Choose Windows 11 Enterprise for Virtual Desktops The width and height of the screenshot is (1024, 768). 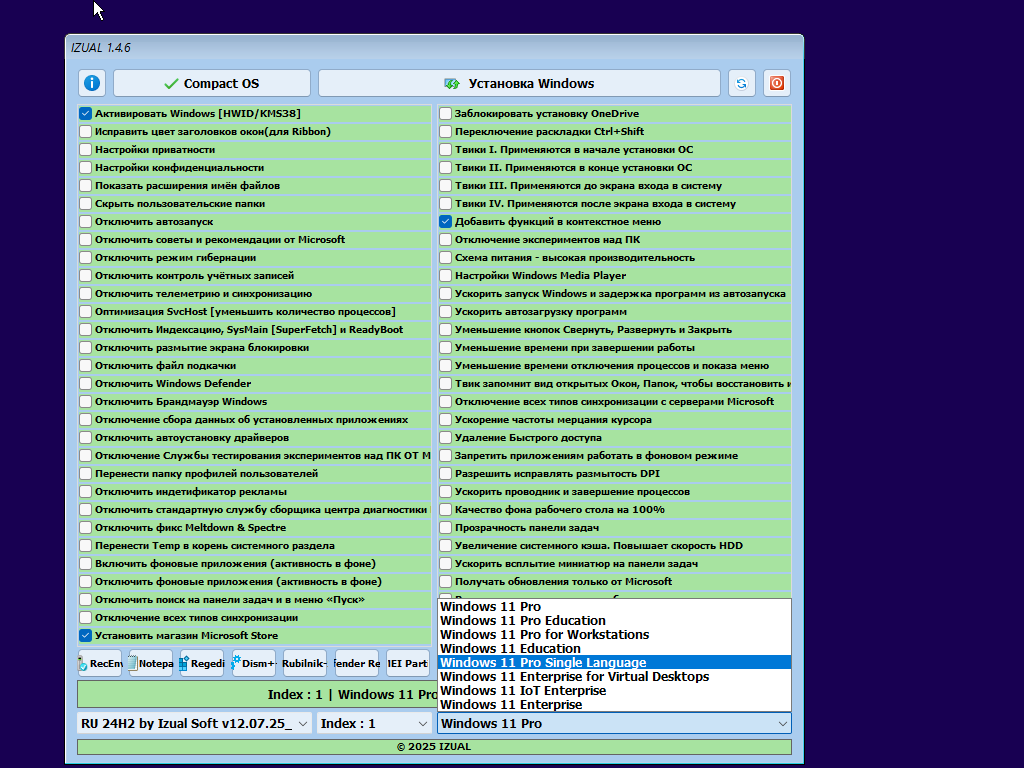pos(614,677)
